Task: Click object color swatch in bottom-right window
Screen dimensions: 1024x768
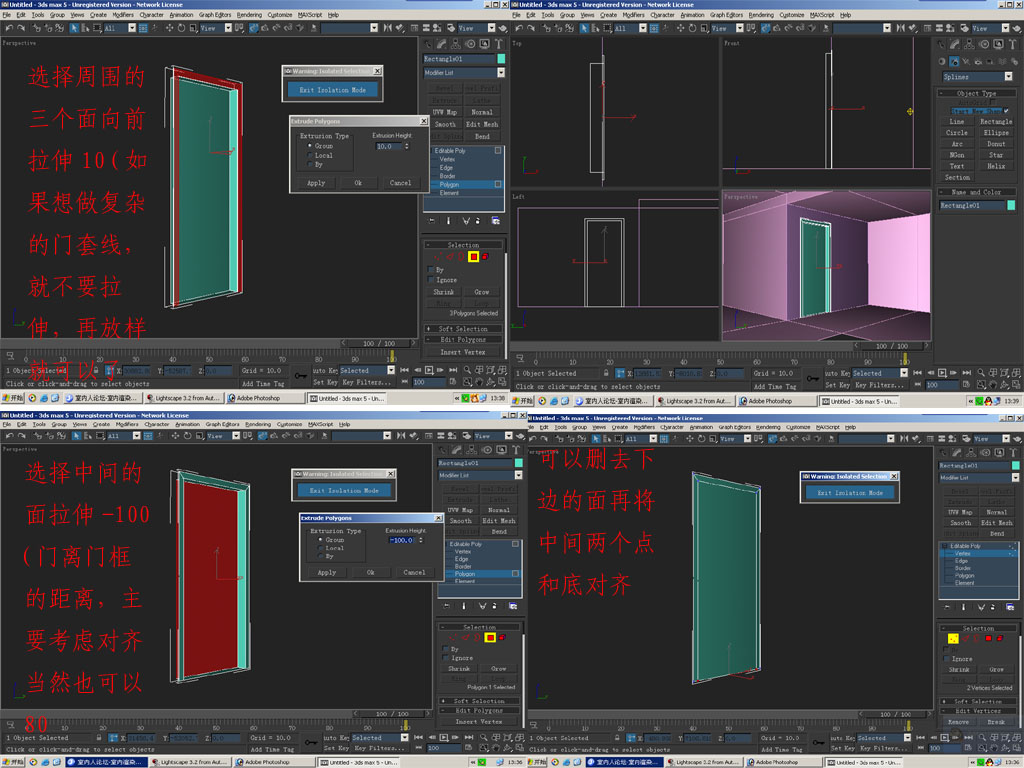Action: [x=1016, y=466]
